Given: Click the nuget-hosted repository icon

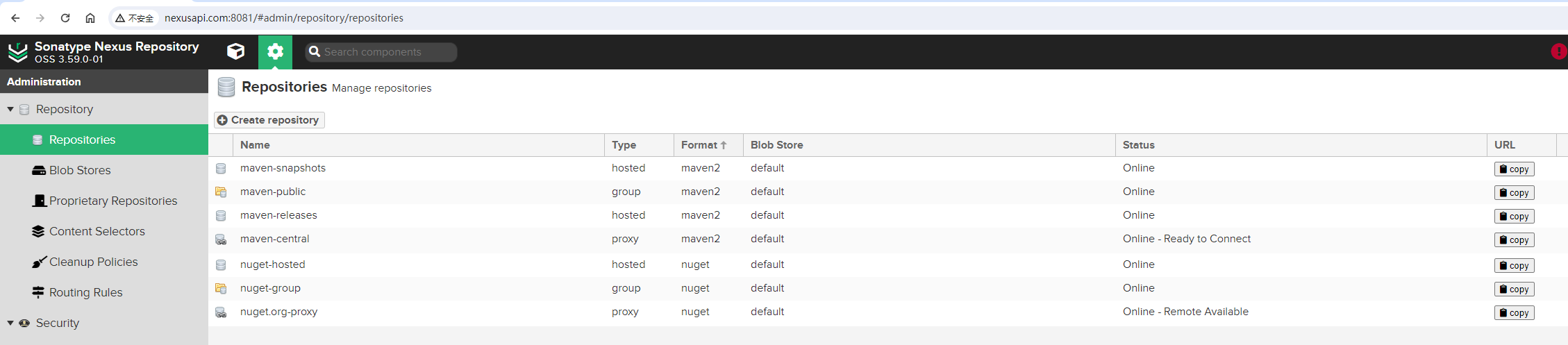Looking at the screenshot, I should (x=221, y=265).
